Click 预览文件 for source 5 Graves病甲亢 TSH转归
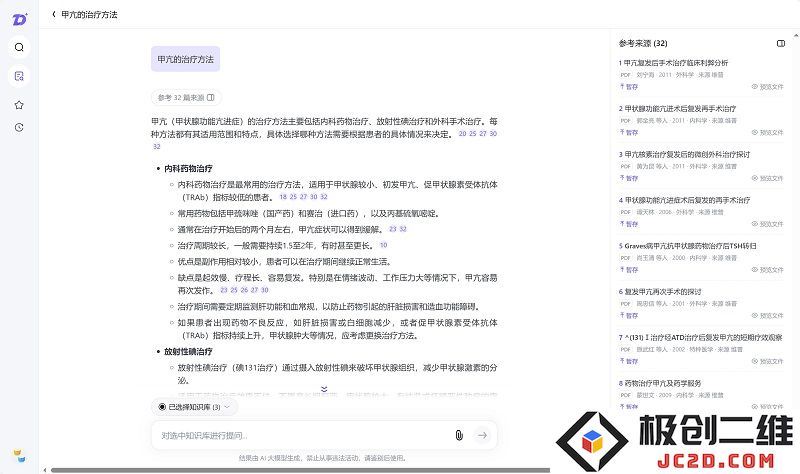800x474 pixels. [x=767, y=269]
